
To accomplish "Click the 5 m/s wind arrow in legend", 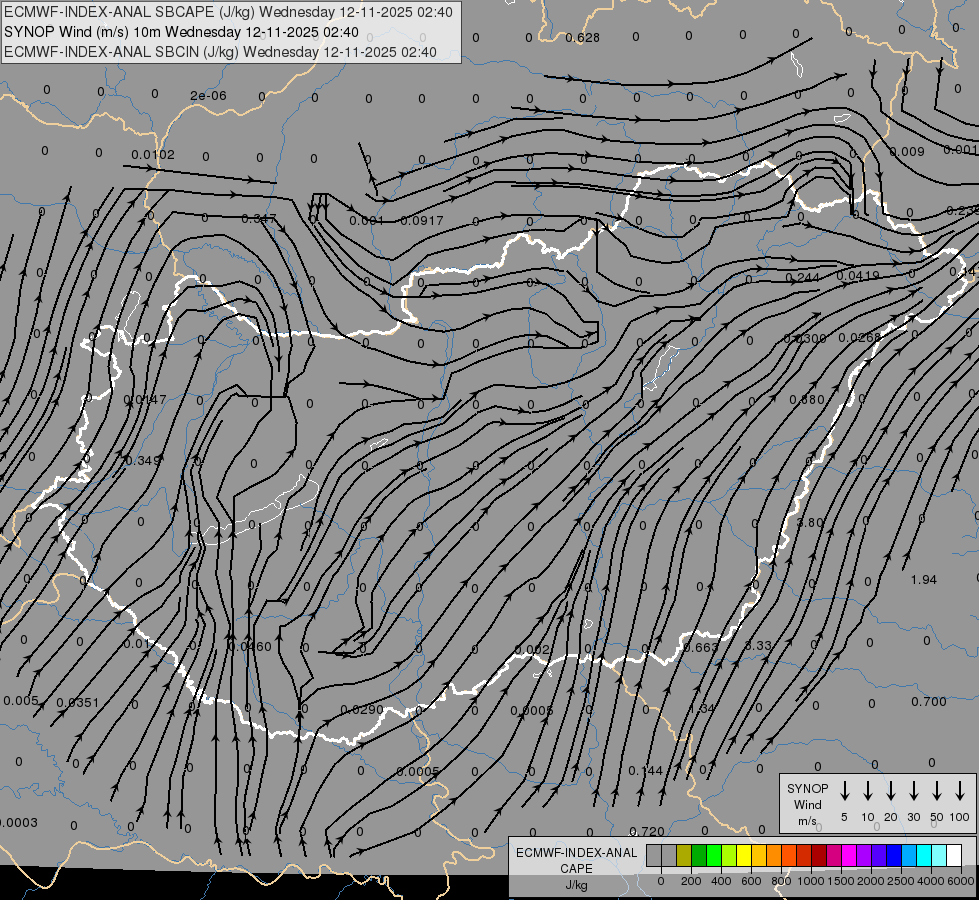I will coord(844,791).
